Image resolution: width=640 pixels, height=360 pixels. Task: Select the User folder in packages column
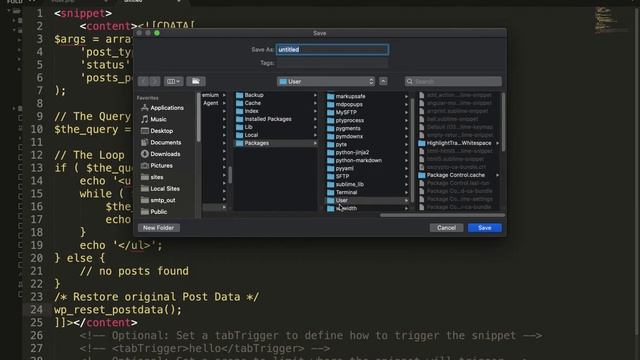(367, 200)
